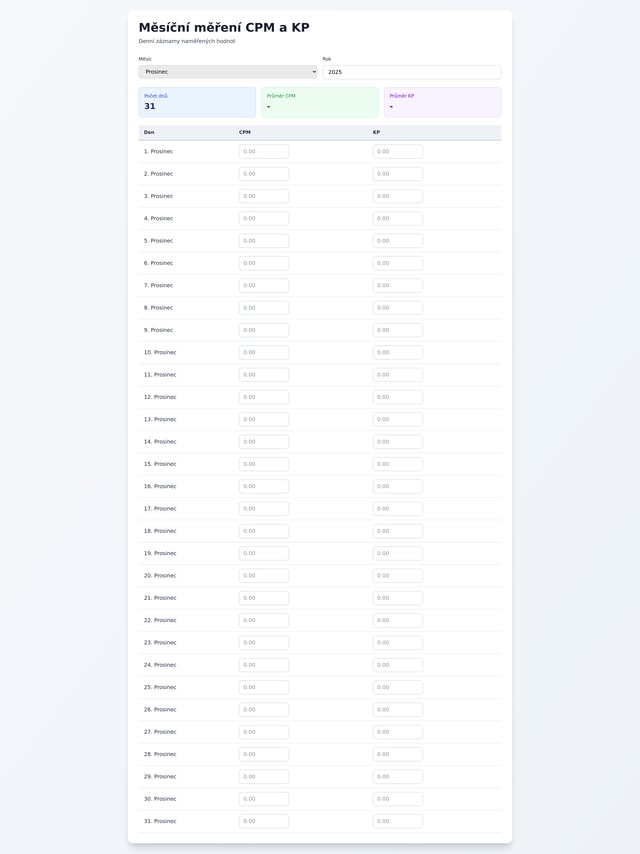
Task: Click the KP field for 26. Prosinec
Action: click(x=398, y=710)
